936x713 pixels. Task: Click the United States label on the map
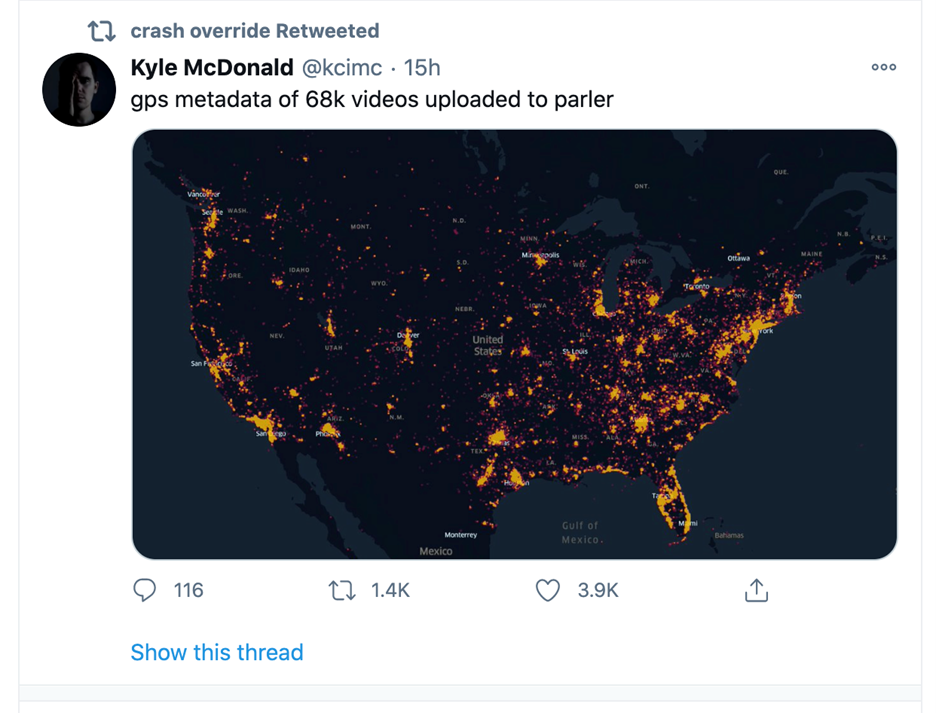pyautogui.click(x=488, y=345)
